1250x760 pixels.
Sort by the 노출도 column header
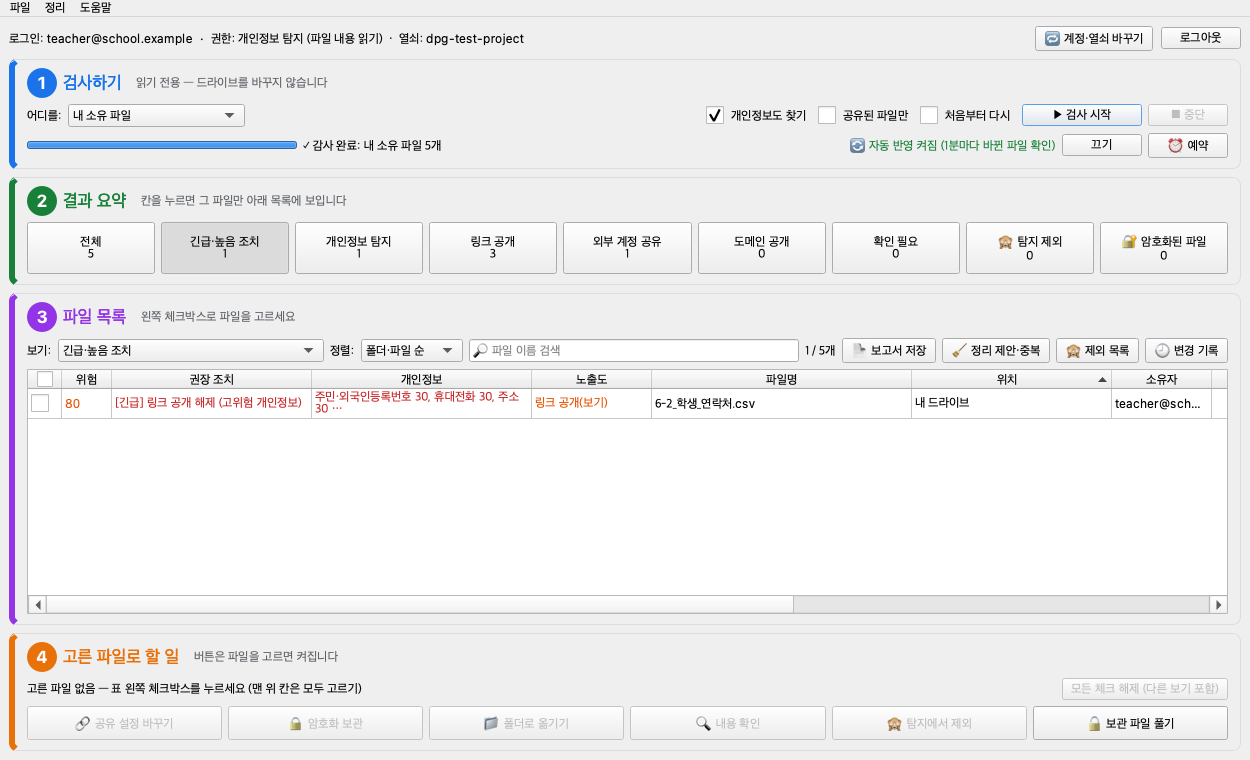coord(592,379)
